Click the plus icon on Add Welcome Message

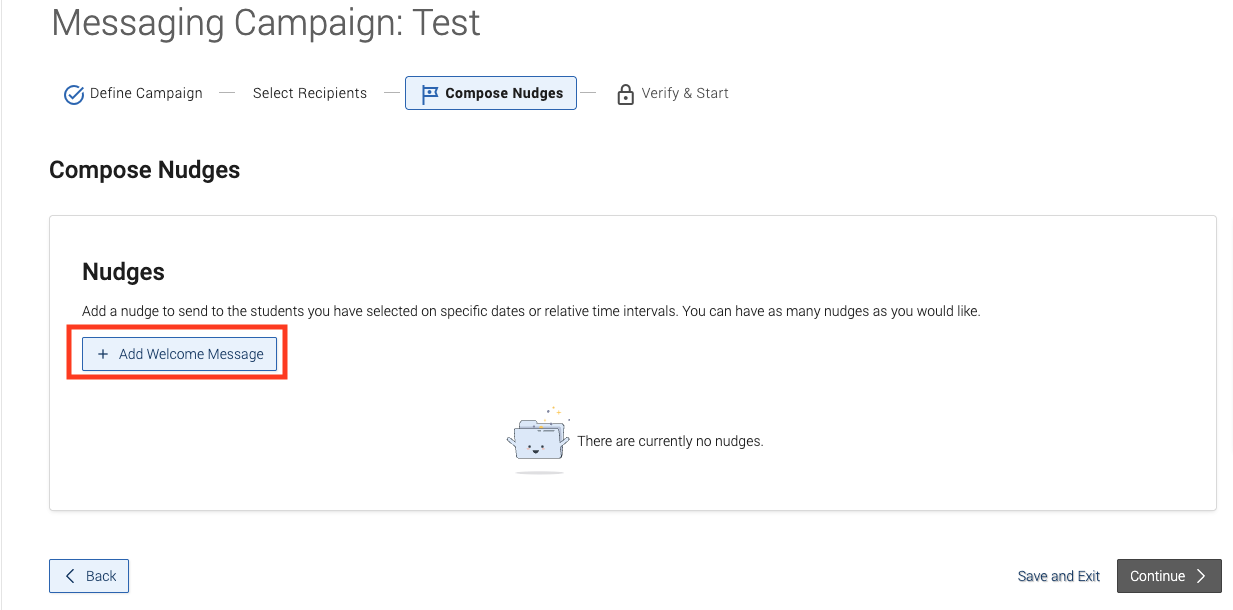[103, 354]
